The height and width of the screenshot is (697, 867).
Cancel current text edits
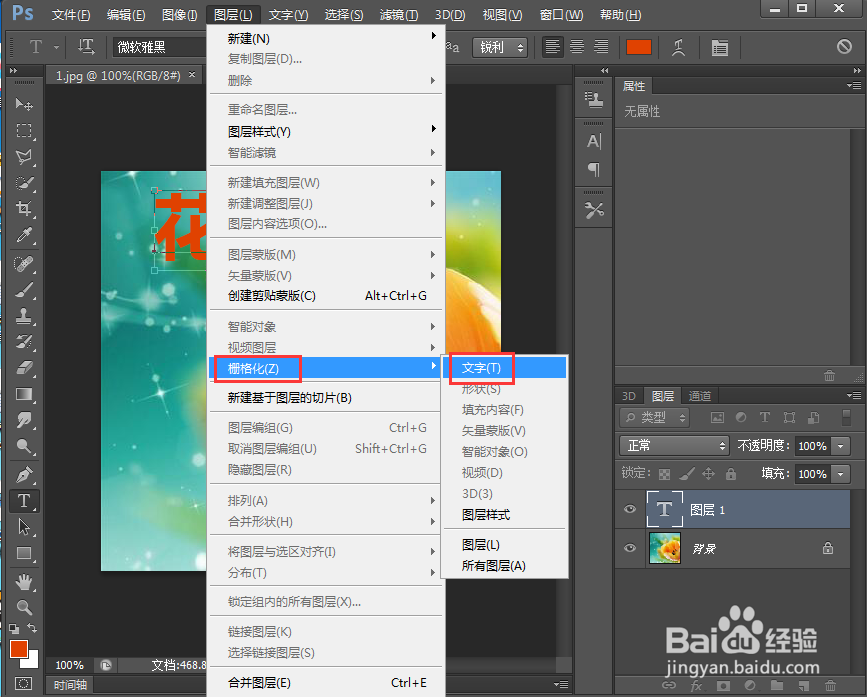pos(844,47)
